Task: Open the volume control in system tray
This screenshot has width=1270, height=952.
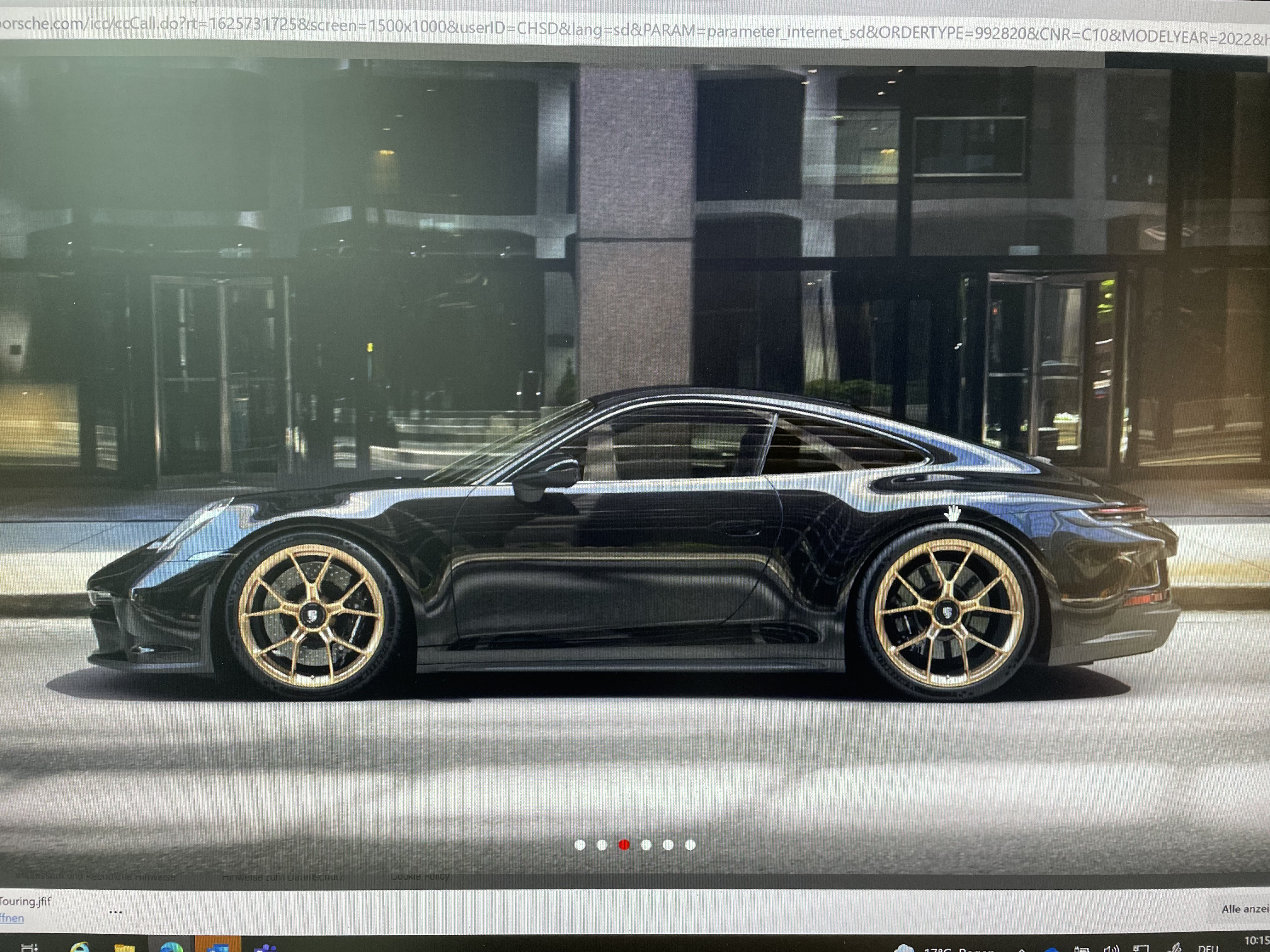Action: [1111, 948]
